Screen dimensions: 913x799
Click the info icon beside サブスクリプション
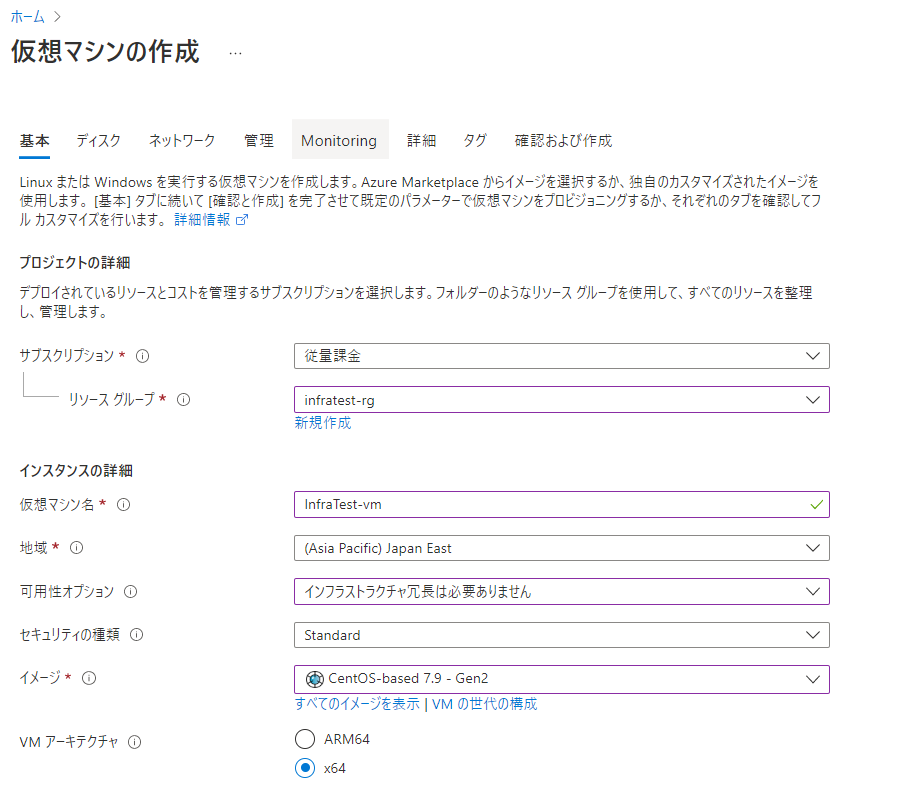143,356
